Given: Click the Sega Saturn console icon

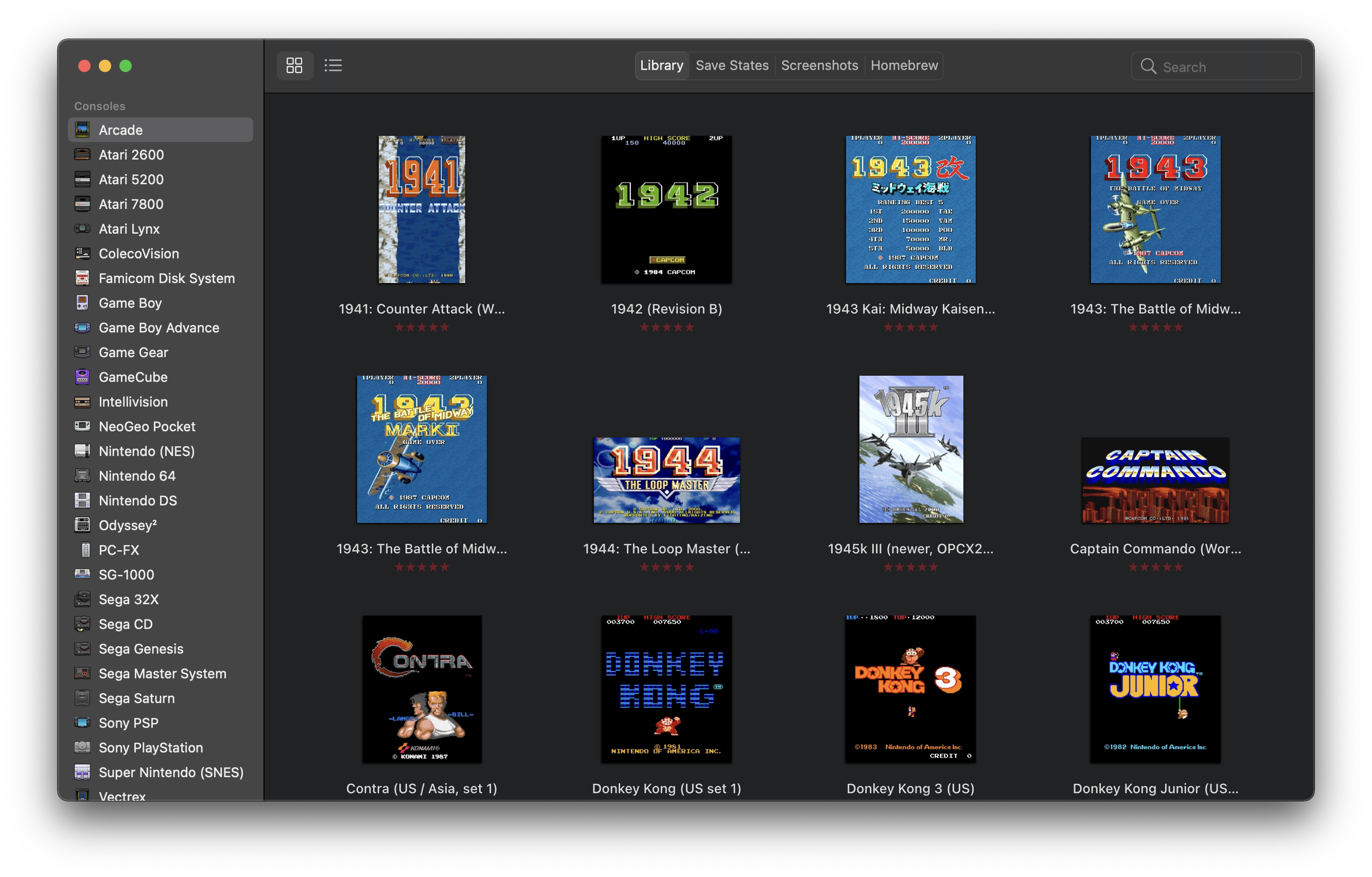Looking at the screenshot, I should (82, 698).
